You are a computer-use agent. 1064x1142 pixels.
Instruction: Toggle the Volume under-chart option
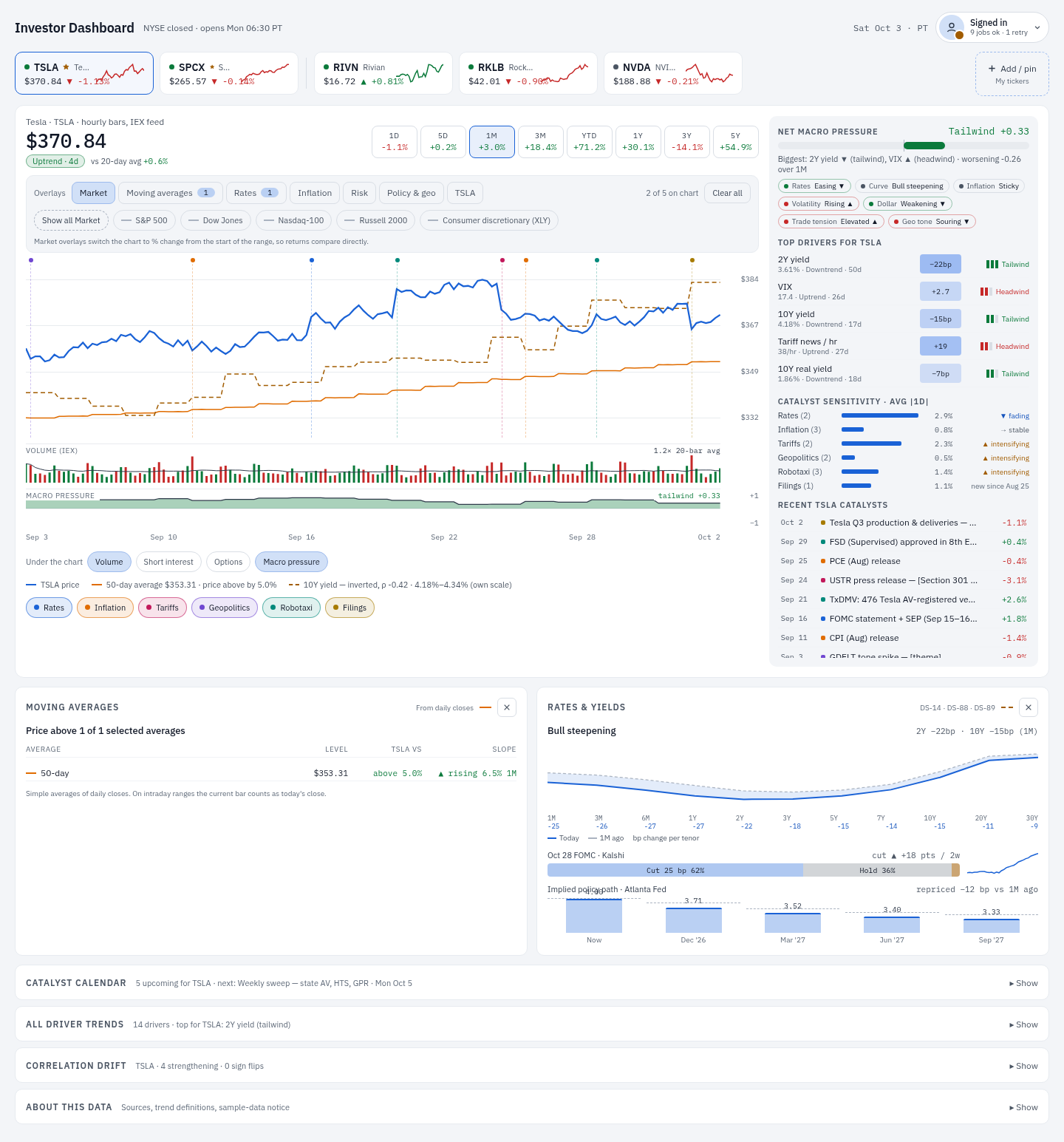pyautogui.click(x=109, y=562)
